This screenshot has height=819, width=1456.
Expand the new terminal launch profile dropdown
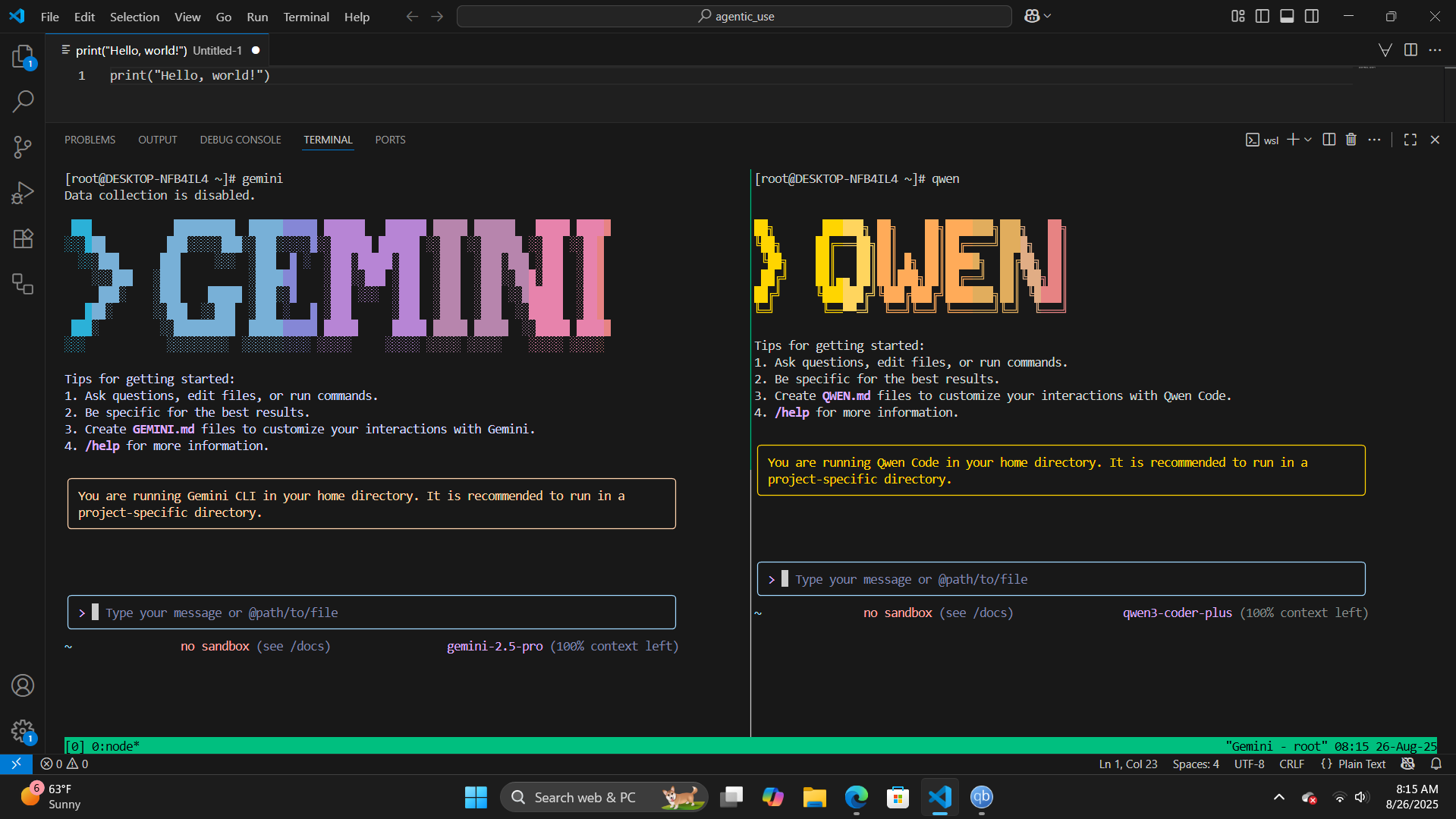(1308, 140)
